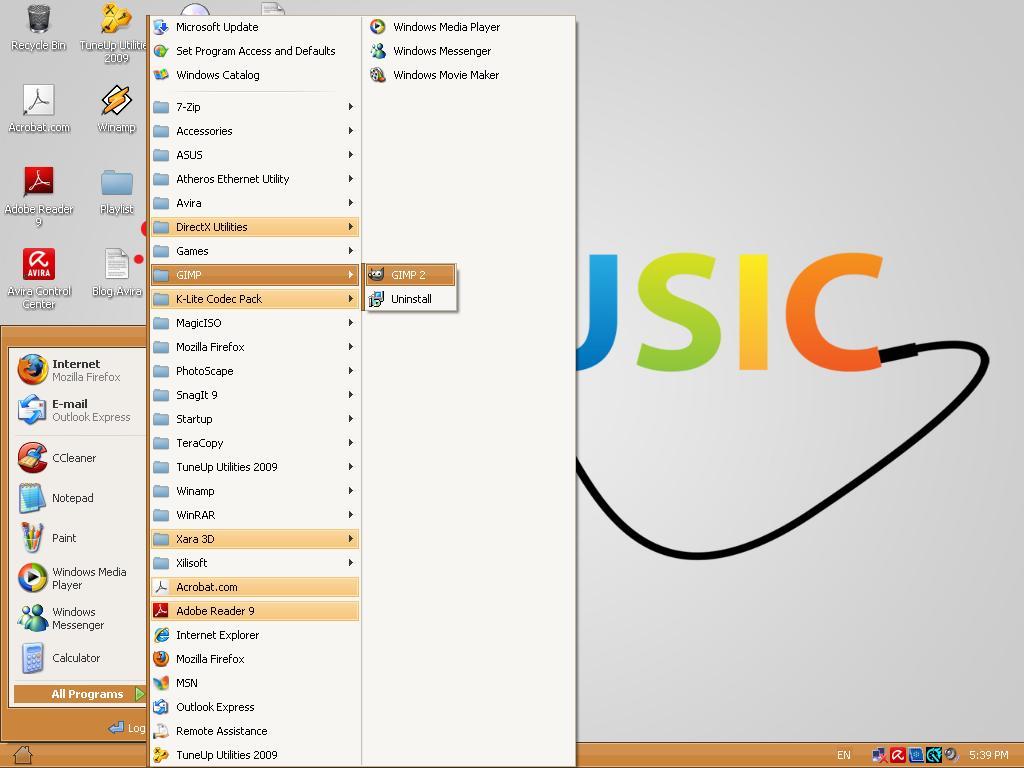Open Acrobat.com in All Programs list
The height and width of the screenshot is (768, 1024).
(255, 587)
